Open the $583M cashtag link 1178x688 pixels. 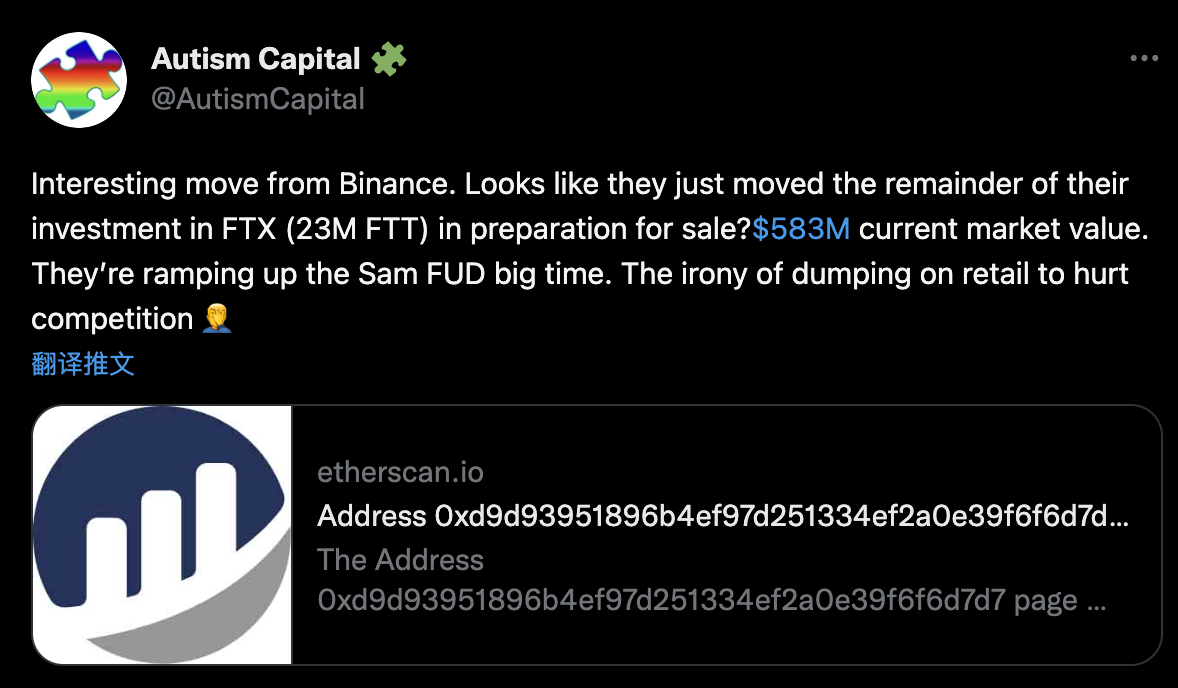click(x=801, y=229)
